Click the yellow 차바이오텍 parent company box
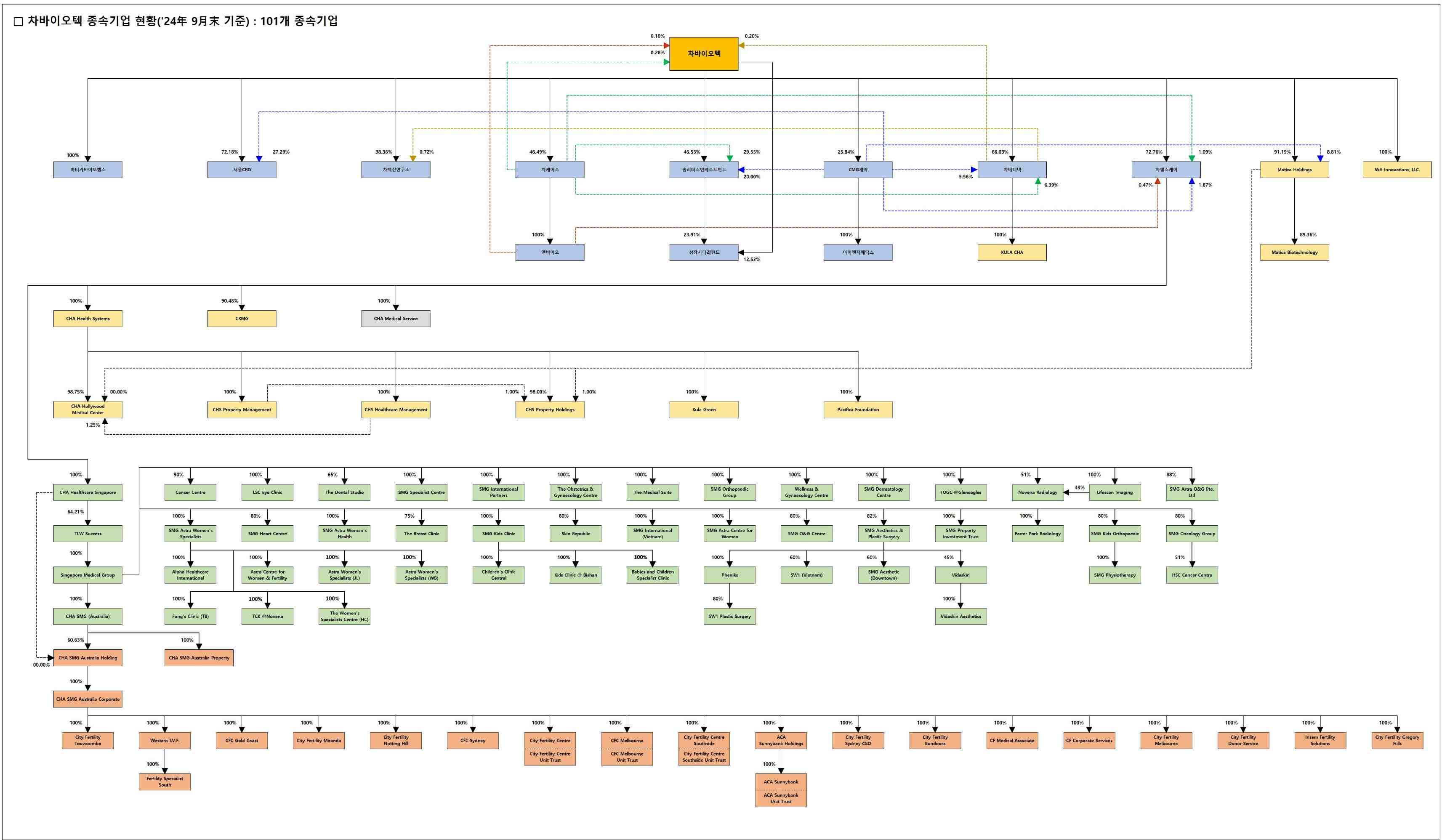The height and width of the screenshot is (840, 1442). coord(703,54)
